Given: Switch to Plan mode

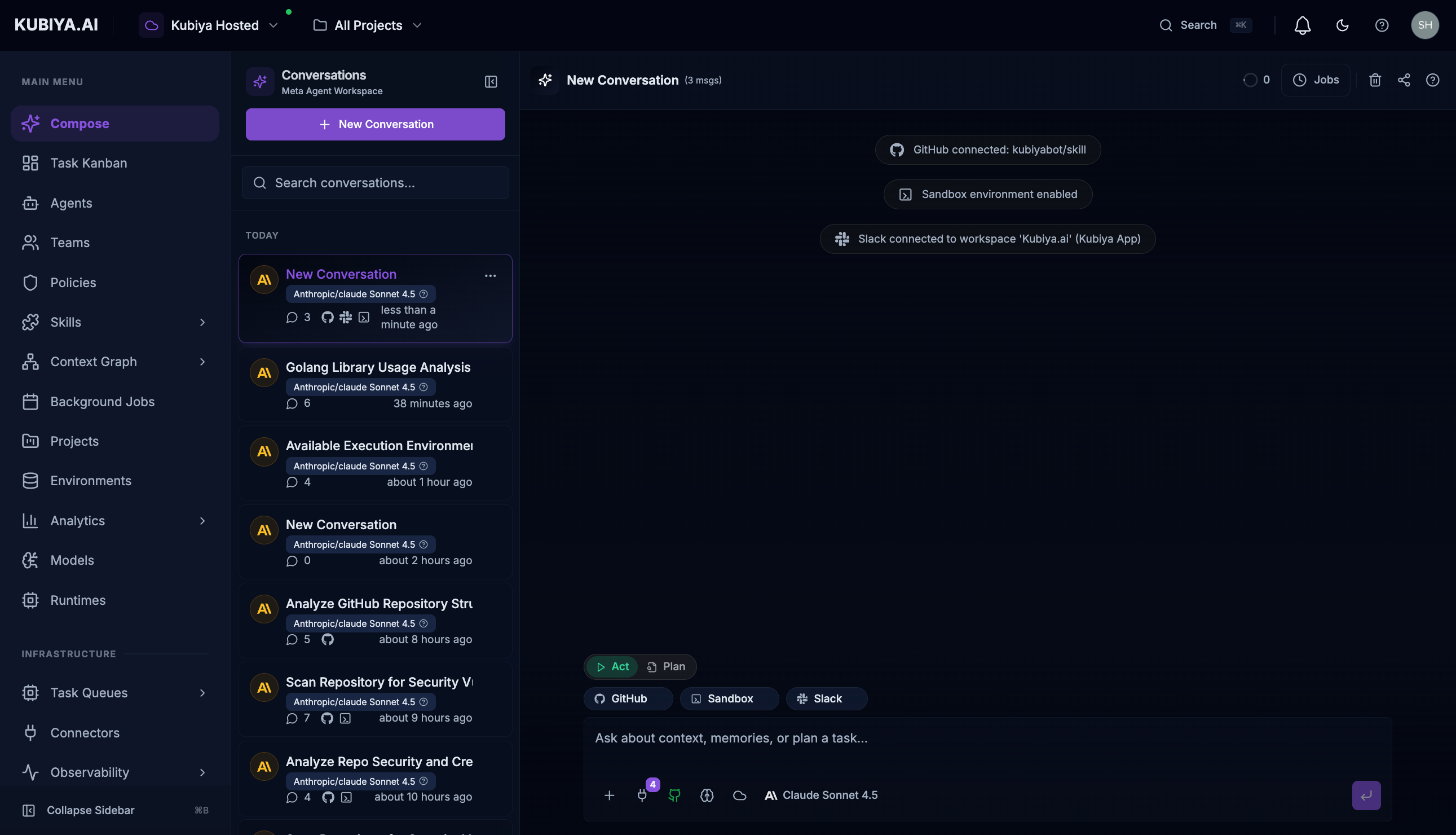Looking at the screenshot, I should [x=667, y=666].
